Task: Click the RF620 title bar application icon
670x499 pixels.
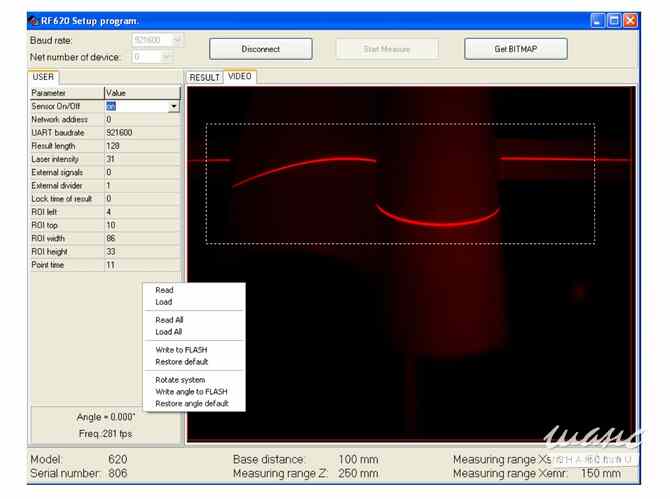Action: [34, 20]
